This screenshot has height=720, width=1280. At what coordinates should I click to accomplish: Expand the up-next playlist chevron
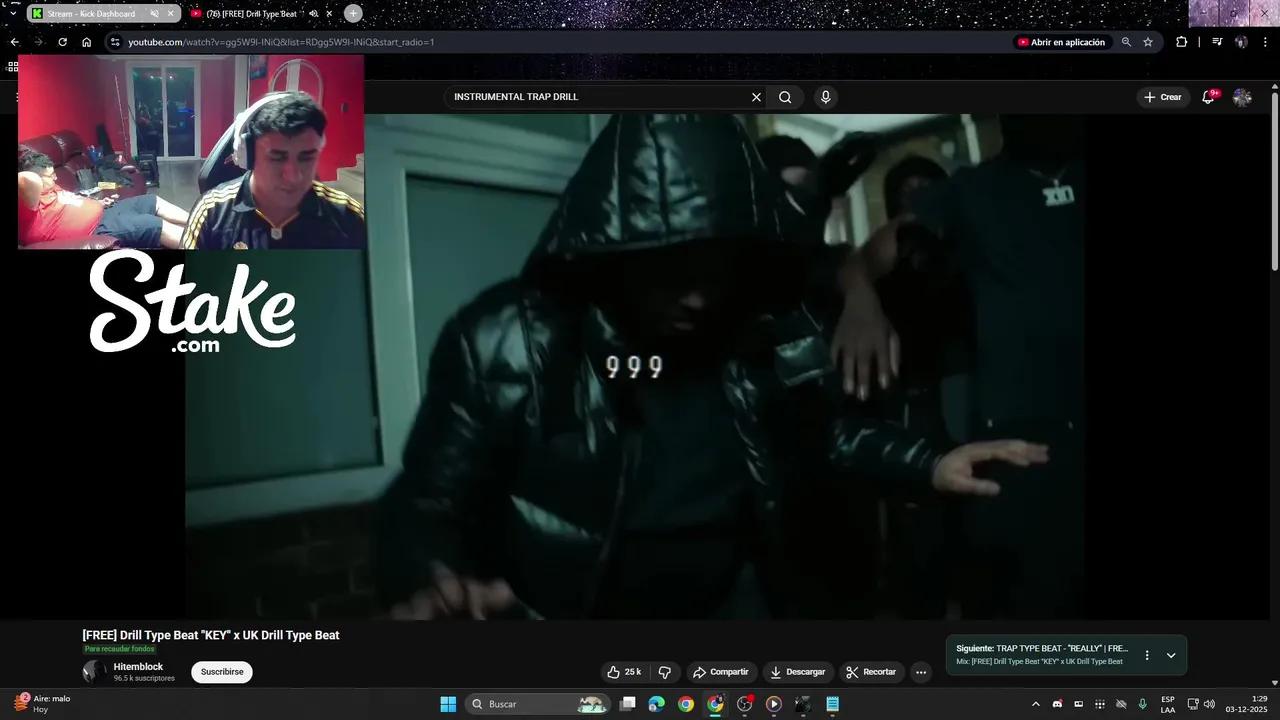point(1171,656)
